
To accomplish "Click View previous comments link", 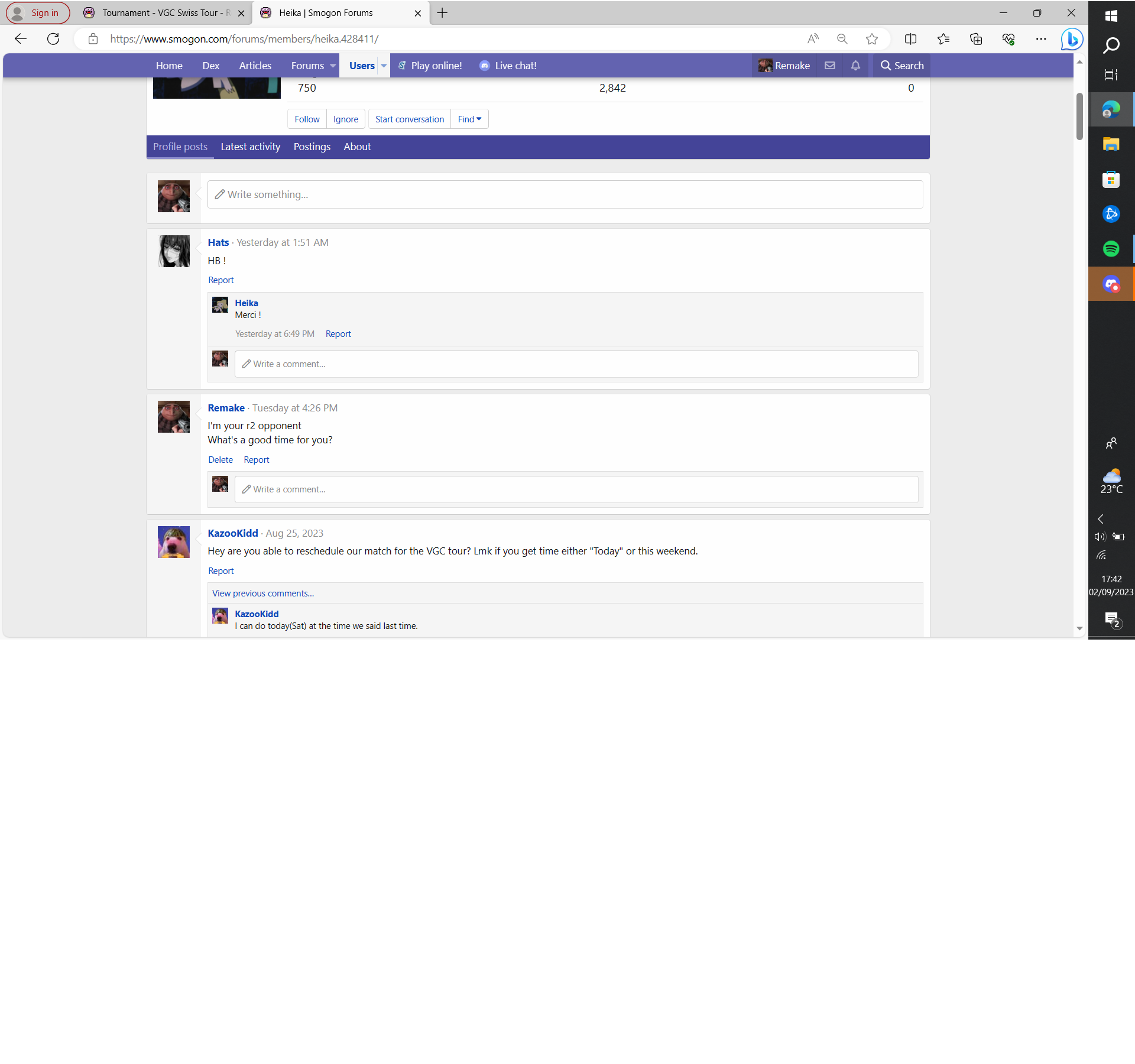I will 263,593.
